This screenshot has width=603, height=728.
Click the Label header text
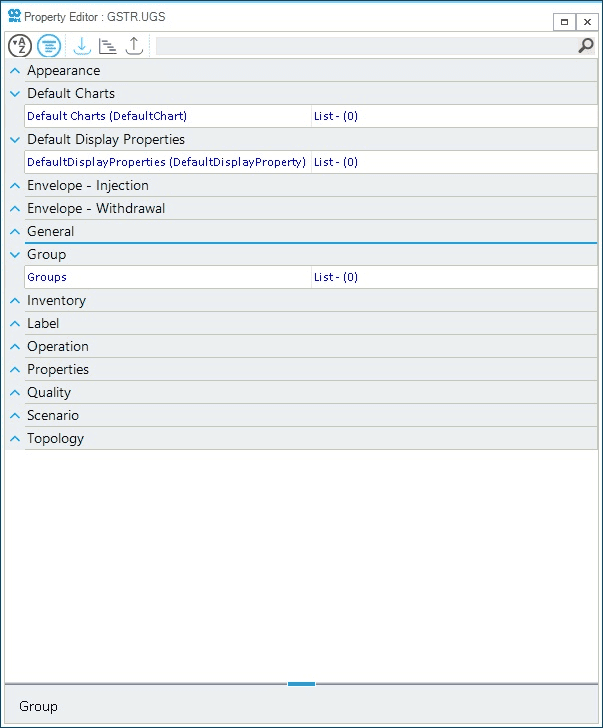point(43,324)
